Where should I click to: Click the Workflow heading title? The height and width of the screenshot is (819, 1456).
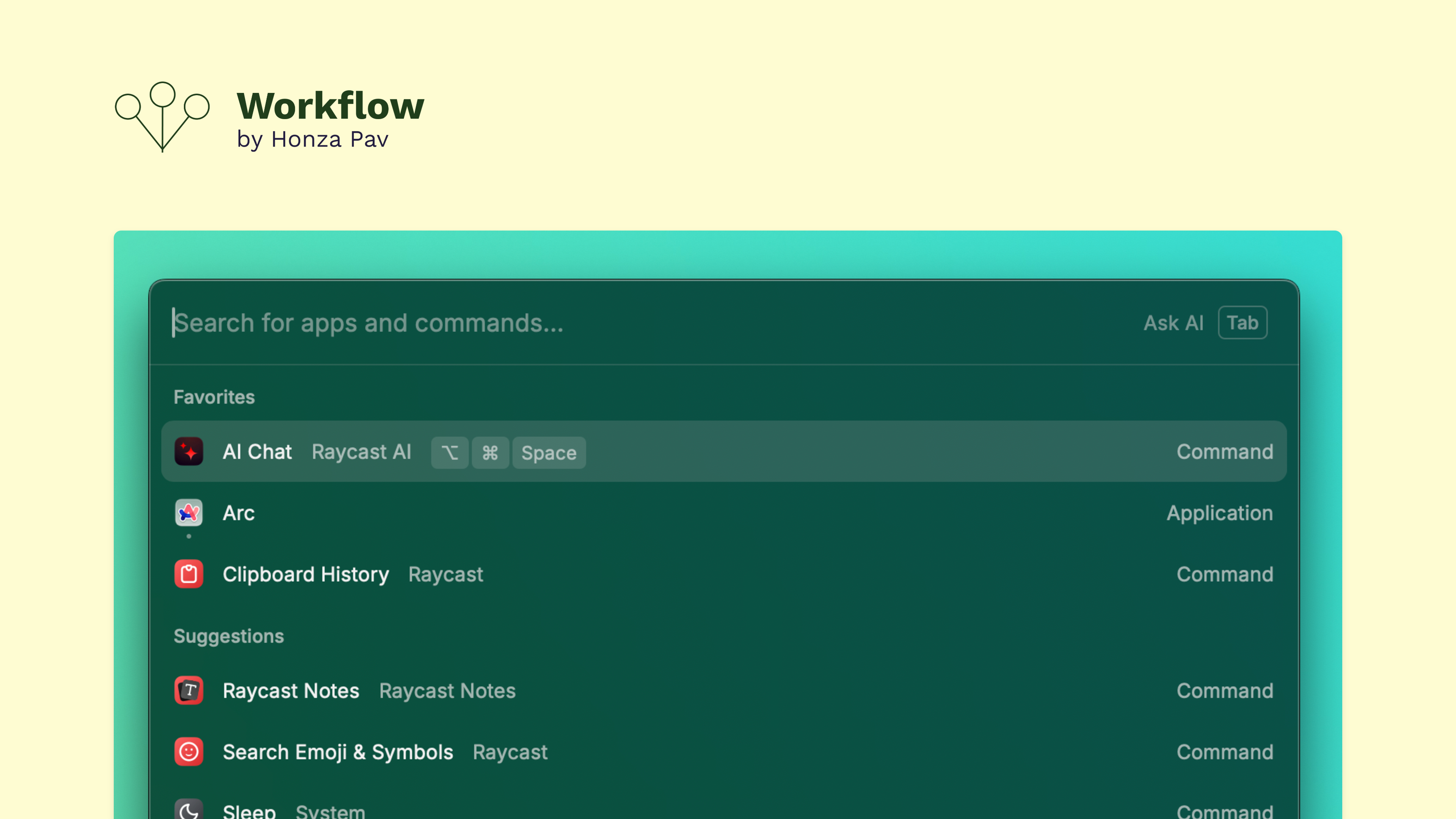tap(330, 106)
